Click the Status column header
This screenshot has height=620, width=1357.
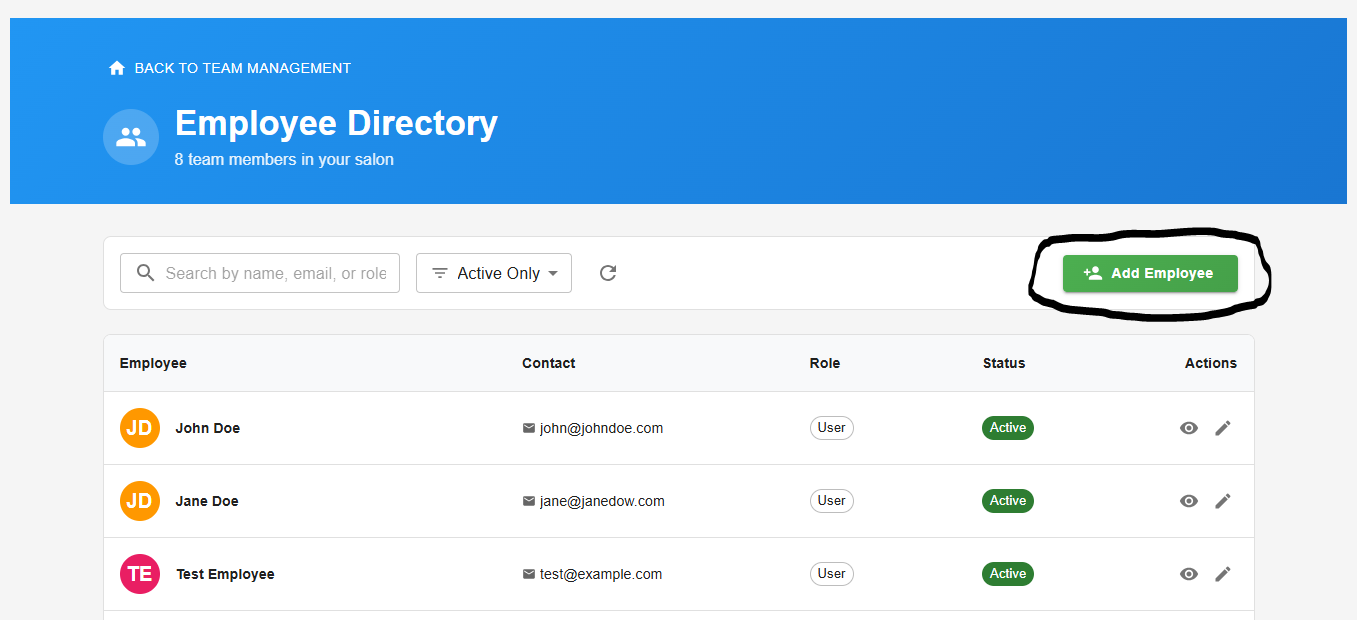pyautogui.click(x=1004, y=363)
